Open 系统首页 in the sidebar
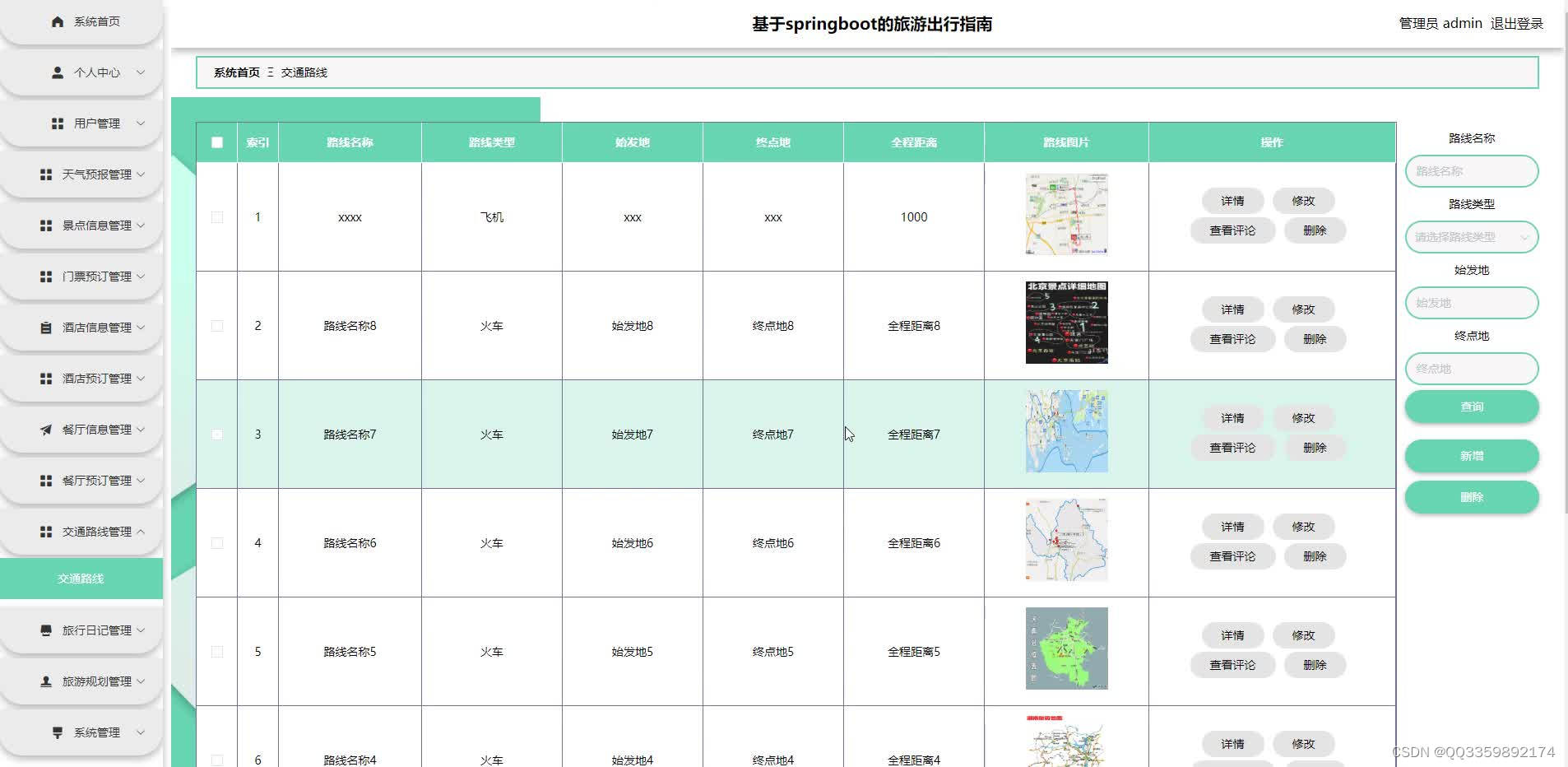This screenshot has height=767, width=1568. click(81, 21)
